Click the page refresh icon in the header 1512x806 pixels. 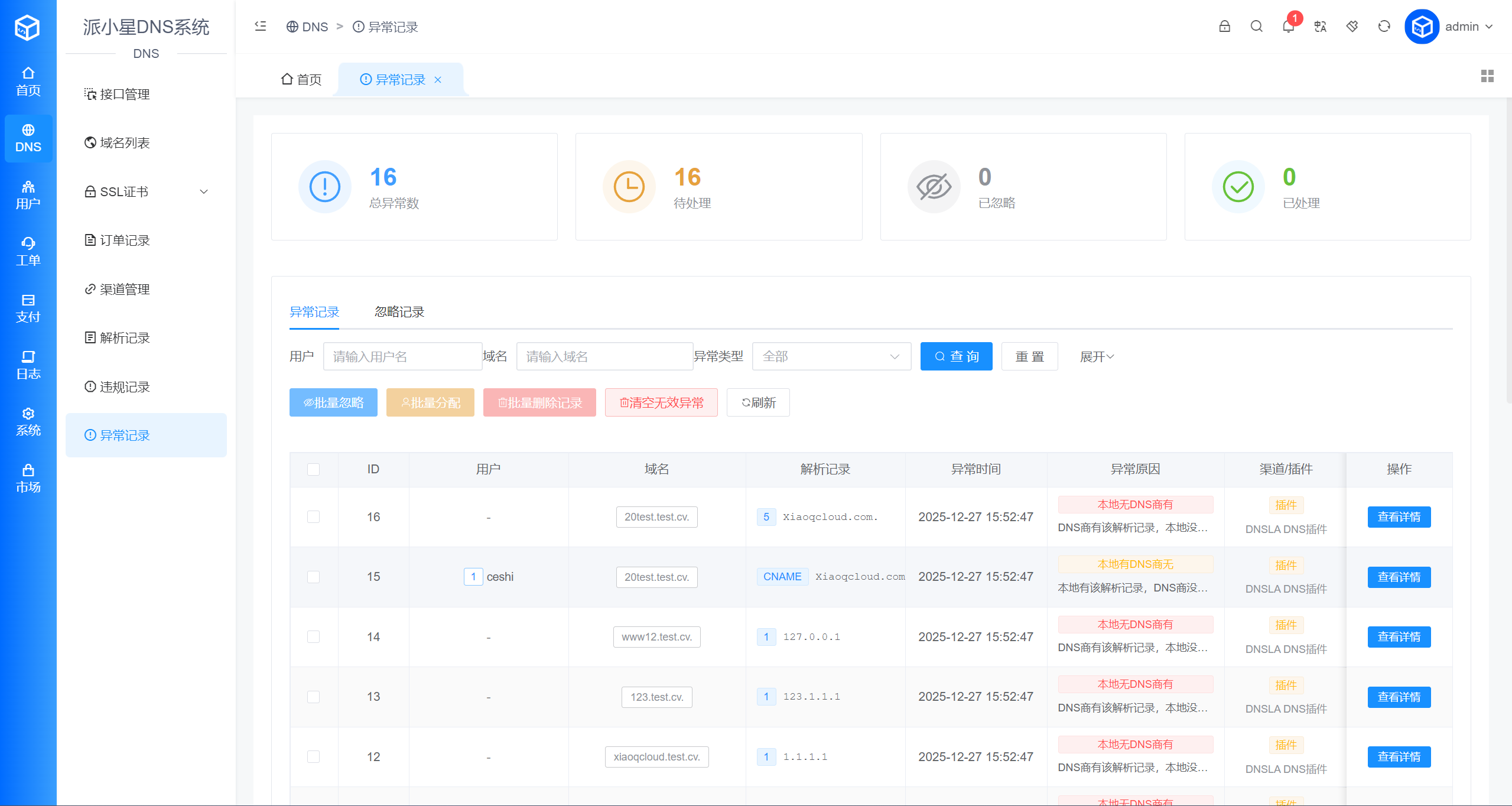pyautogui.click(x=1384, y=27)
